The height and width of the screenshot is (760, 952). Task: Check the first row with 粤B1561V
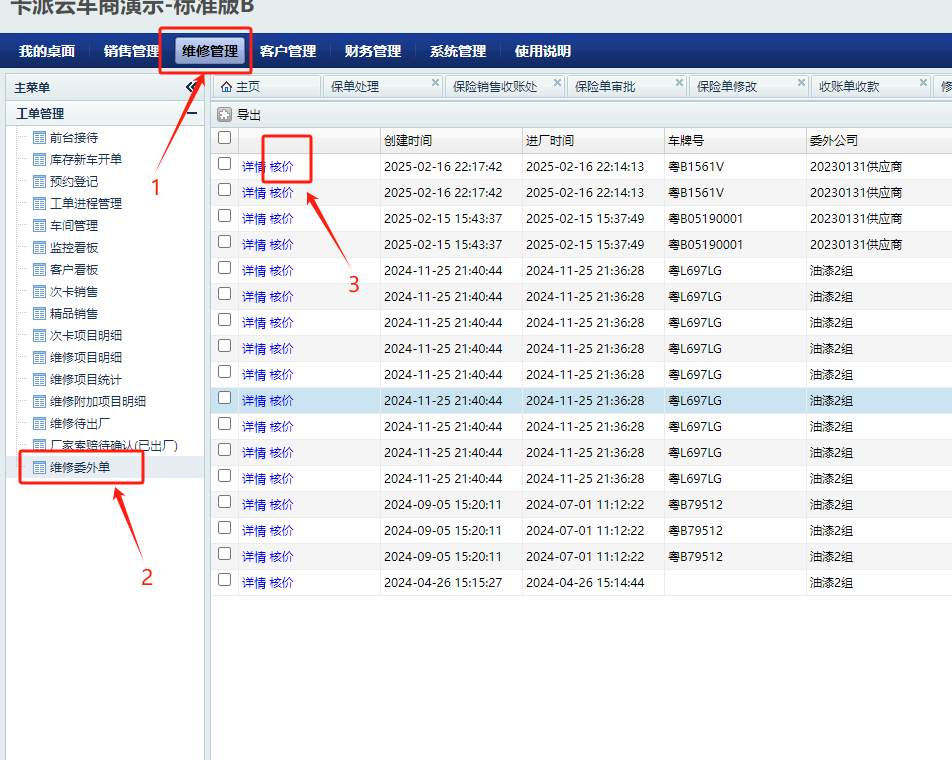[x=224, y=164]
